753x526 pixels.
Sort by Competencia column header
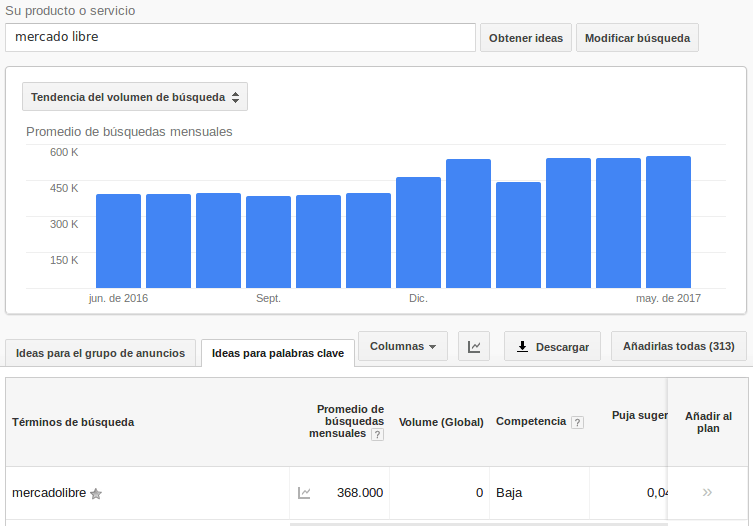point(531,421)
